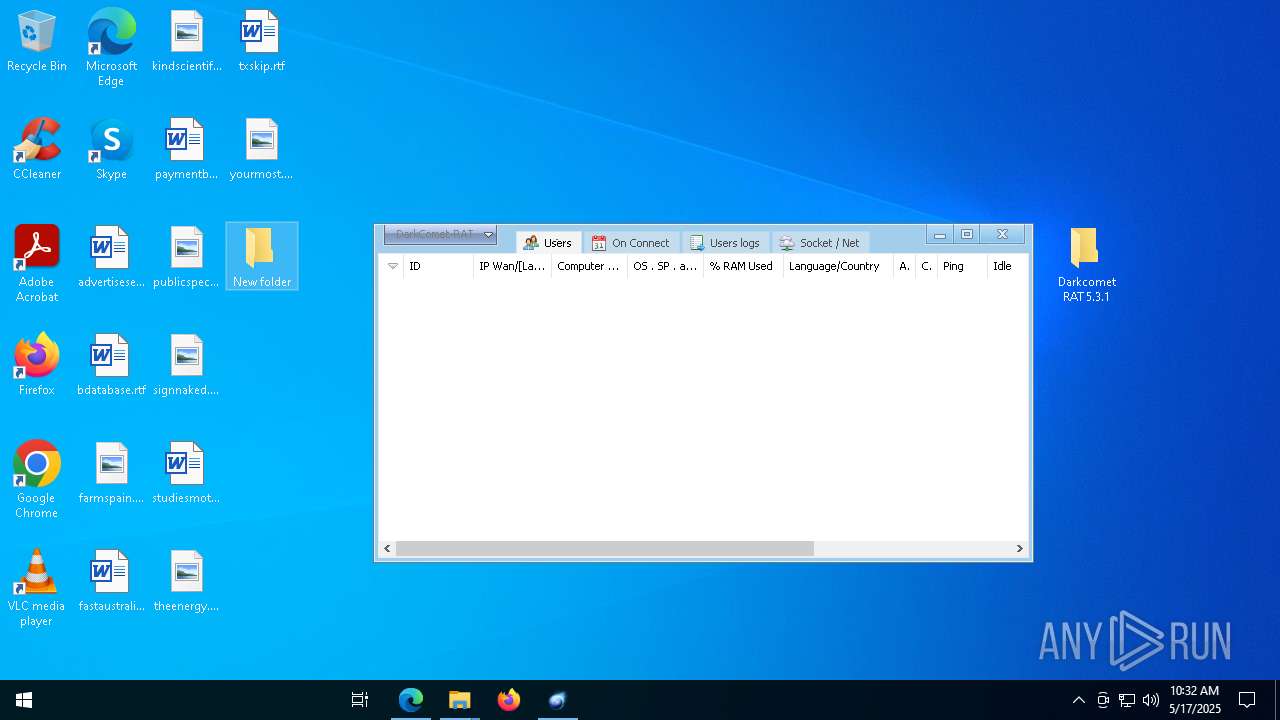Screen dimensions: 1280x720
Task: Open the notification center icon
Action: coord(1247,700)
